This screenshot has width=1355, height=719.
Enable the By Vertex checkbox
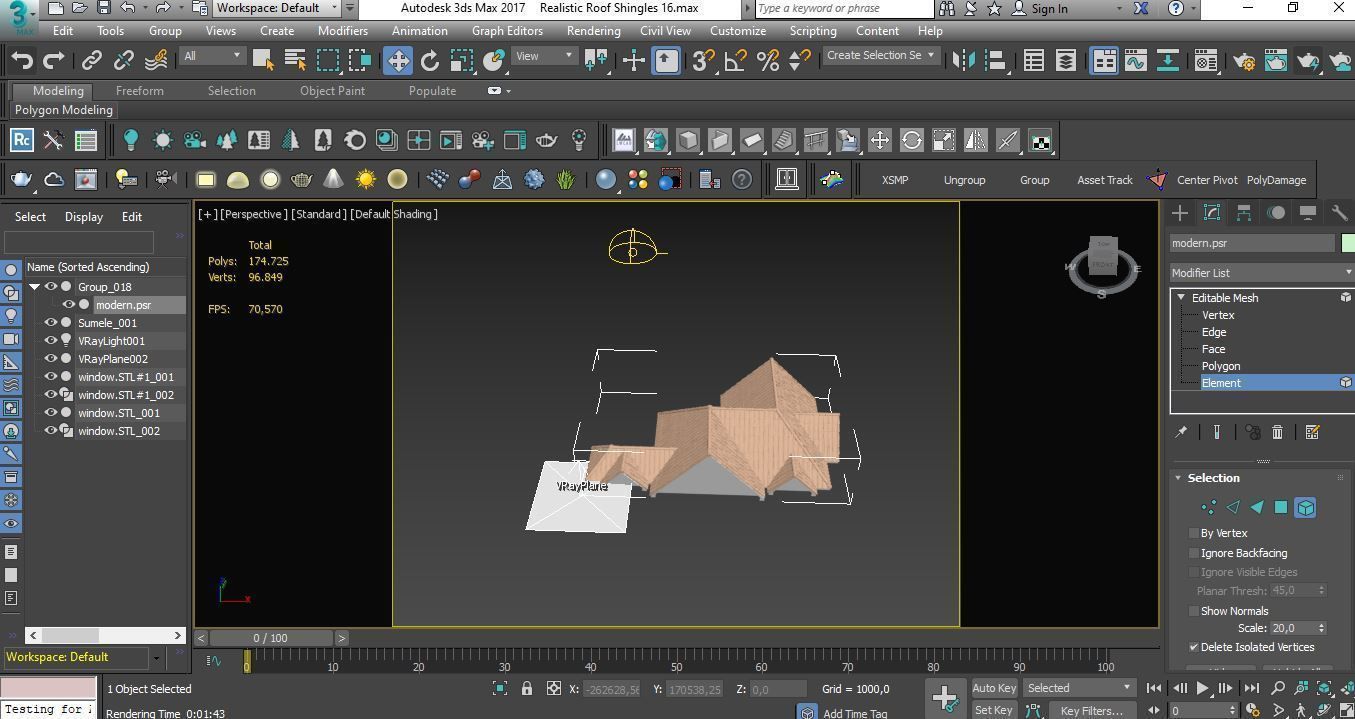(1194, 533)
